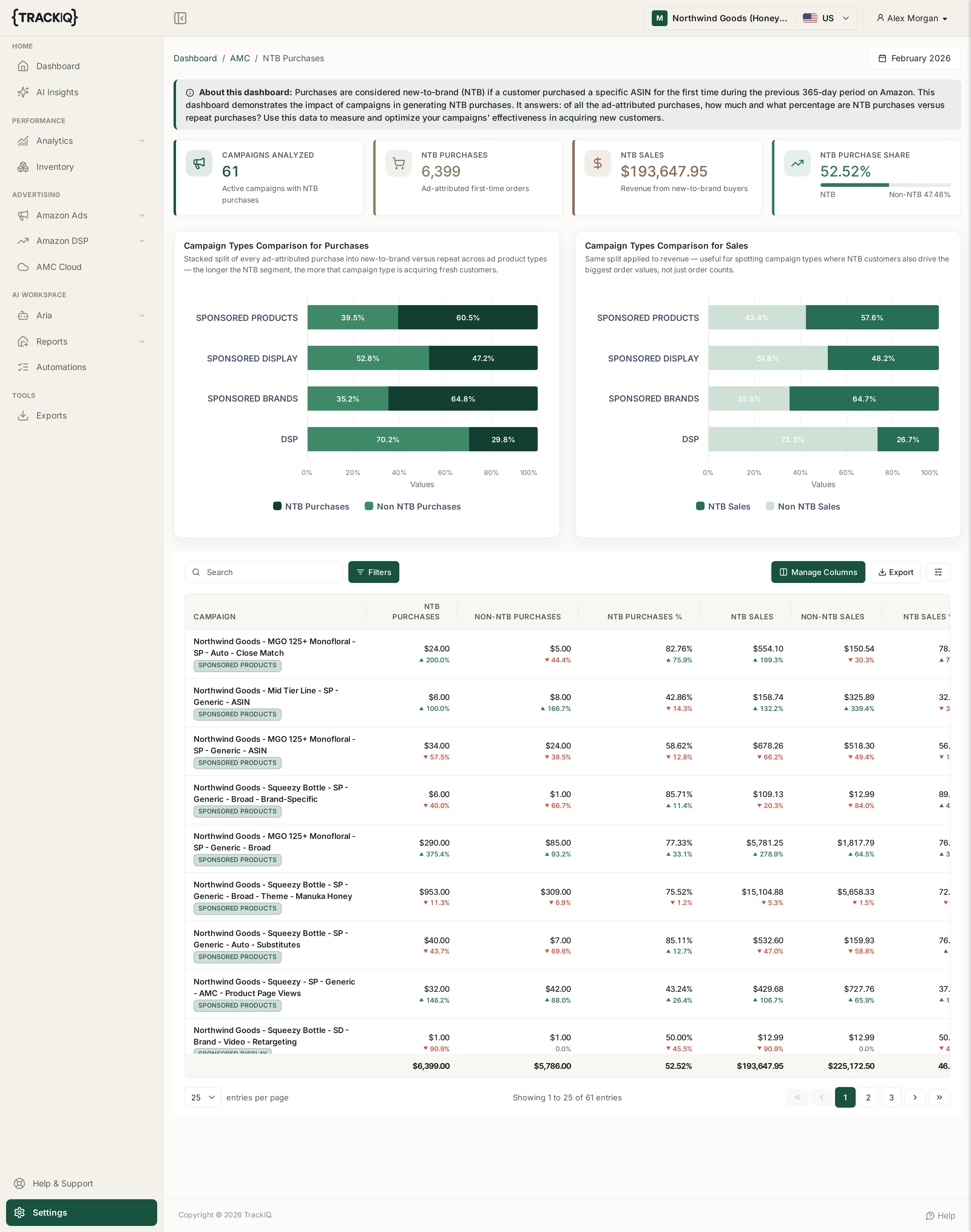Collapse the sidebar with the panel icon
This screenshot has width=971, height=1232.
pyautogui.click(x=180, y=18)
